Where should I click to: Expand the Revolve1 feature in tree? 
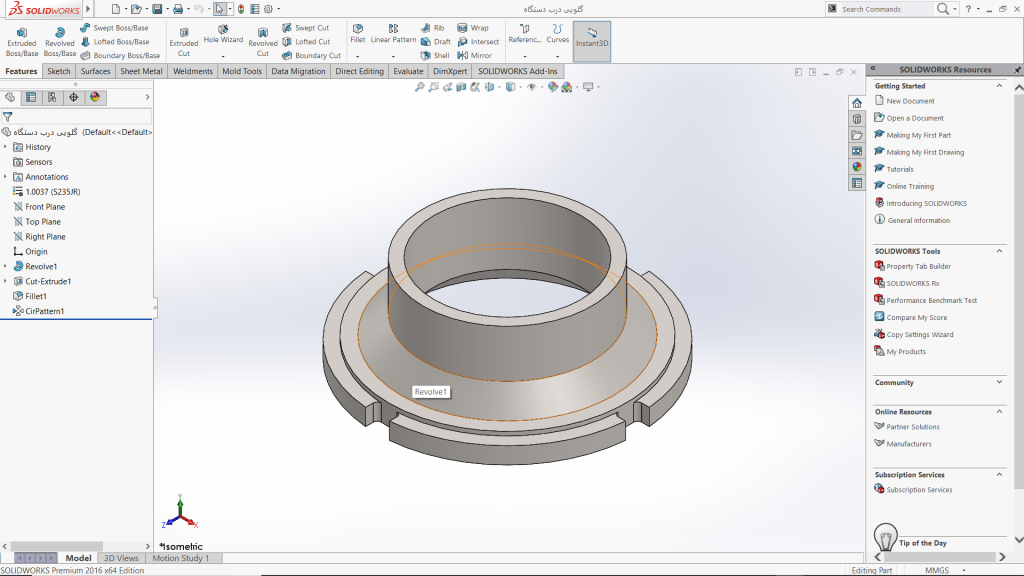coord(6,266)
